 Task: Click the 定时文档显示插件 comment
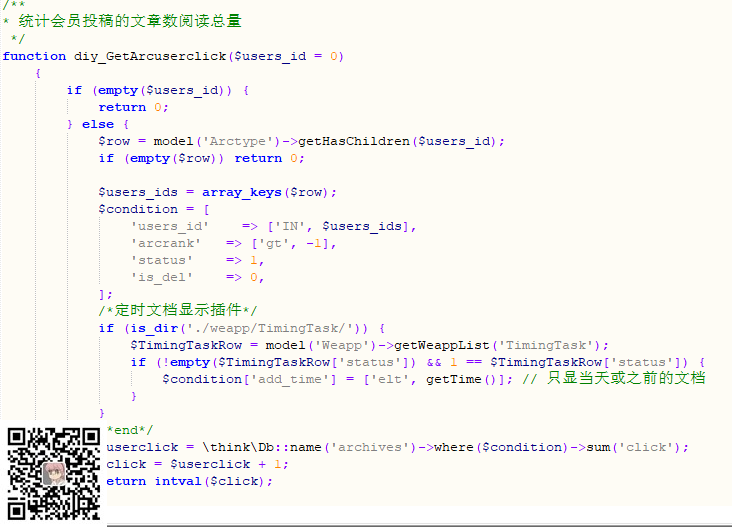pos(178,311)
